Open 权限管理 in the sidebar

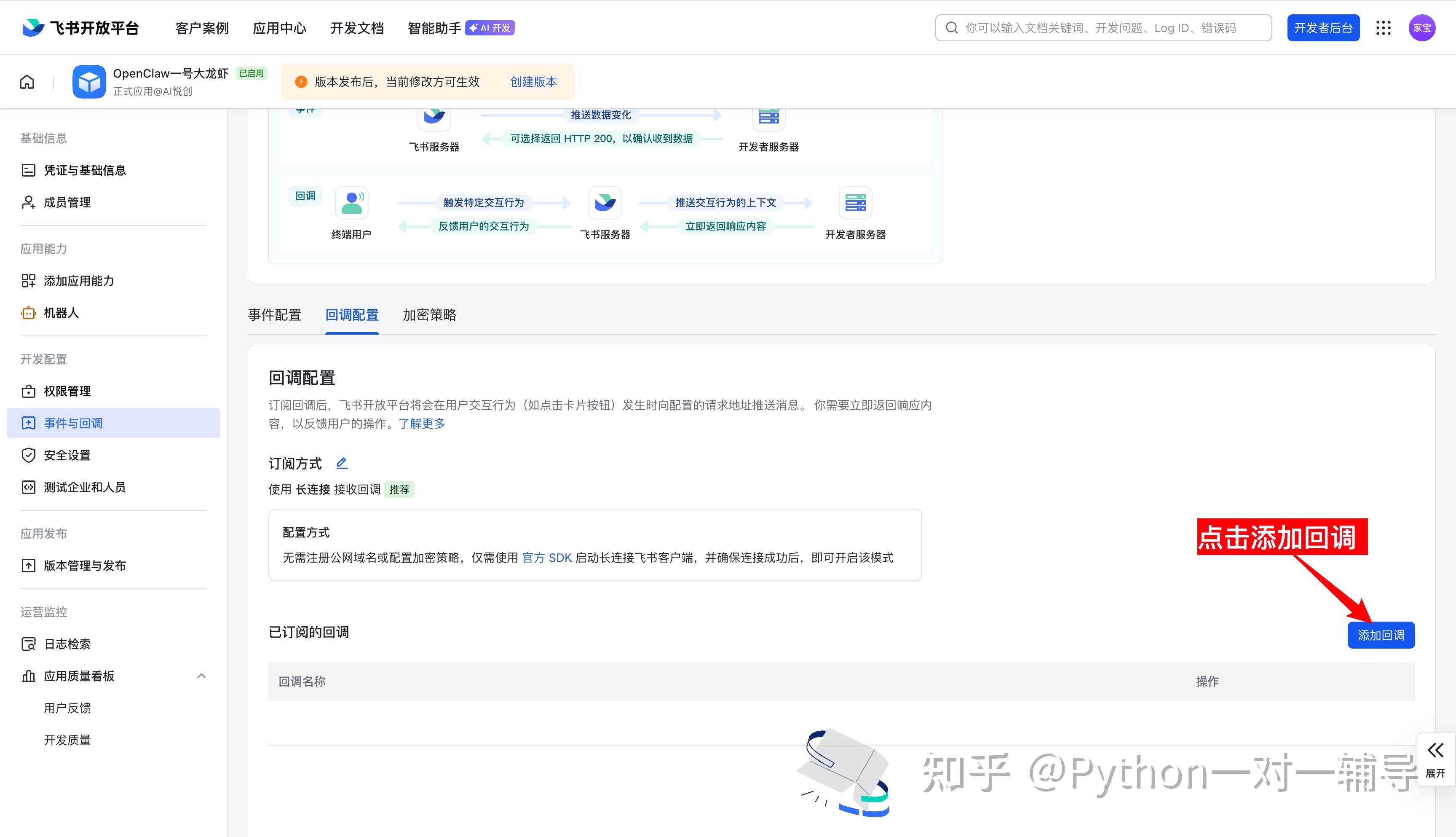pyautogui.click(x=67, y=391)
